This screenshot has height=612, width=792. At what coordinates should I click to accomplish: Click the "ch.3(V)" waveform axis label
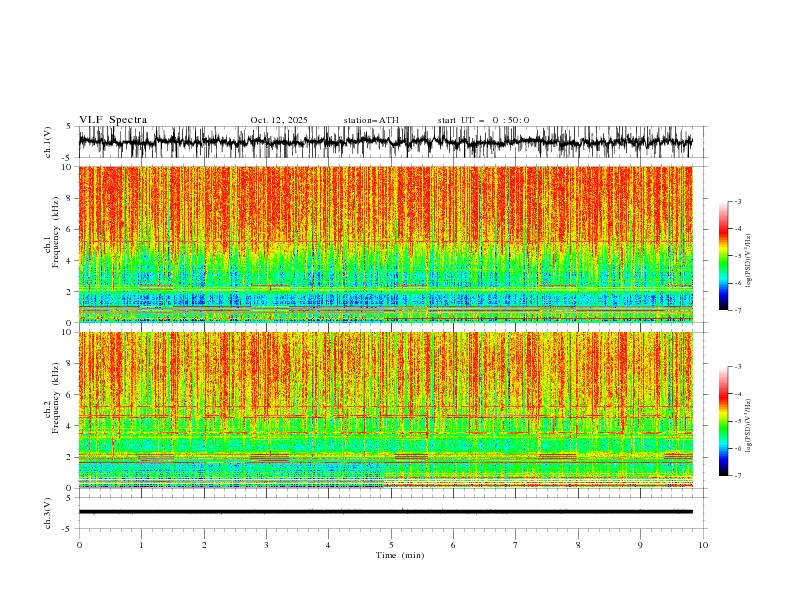[48, 513]
